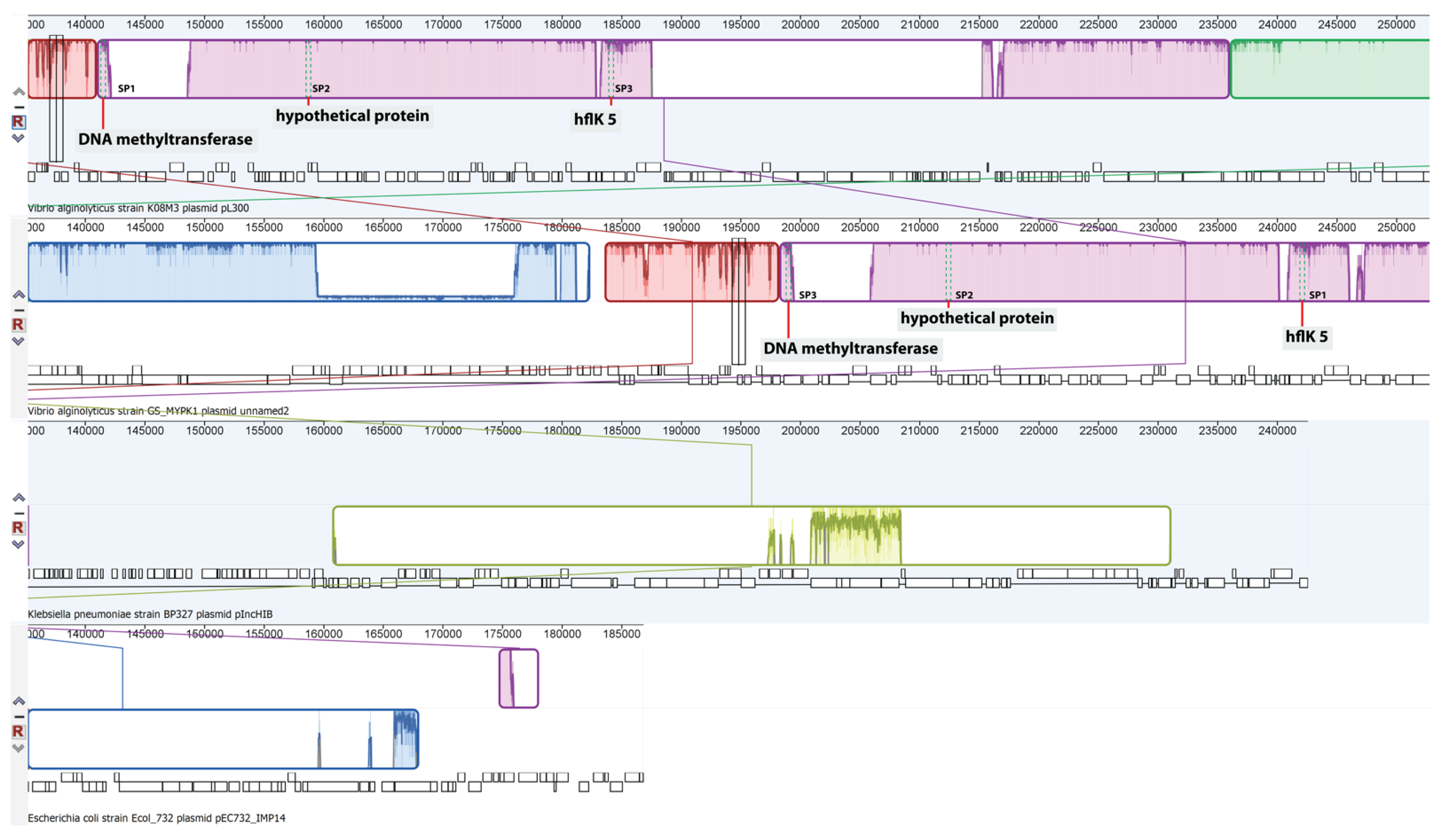Click the label 'Vibrio alginolyticus strain K08M3 plasmid pL300'
This screenshot has height=840, width=1443.
coord(138,208)
